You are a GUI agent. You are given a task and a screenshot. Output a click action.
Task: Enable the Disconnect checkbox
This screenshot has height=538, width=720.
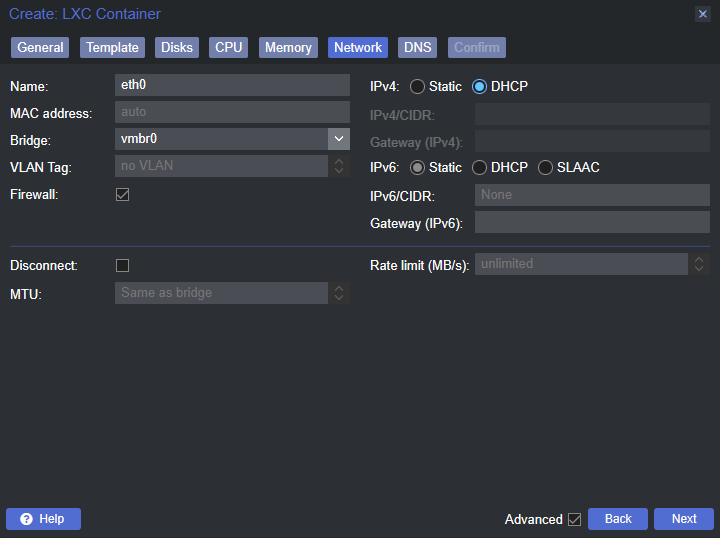[x=123, y=265]
